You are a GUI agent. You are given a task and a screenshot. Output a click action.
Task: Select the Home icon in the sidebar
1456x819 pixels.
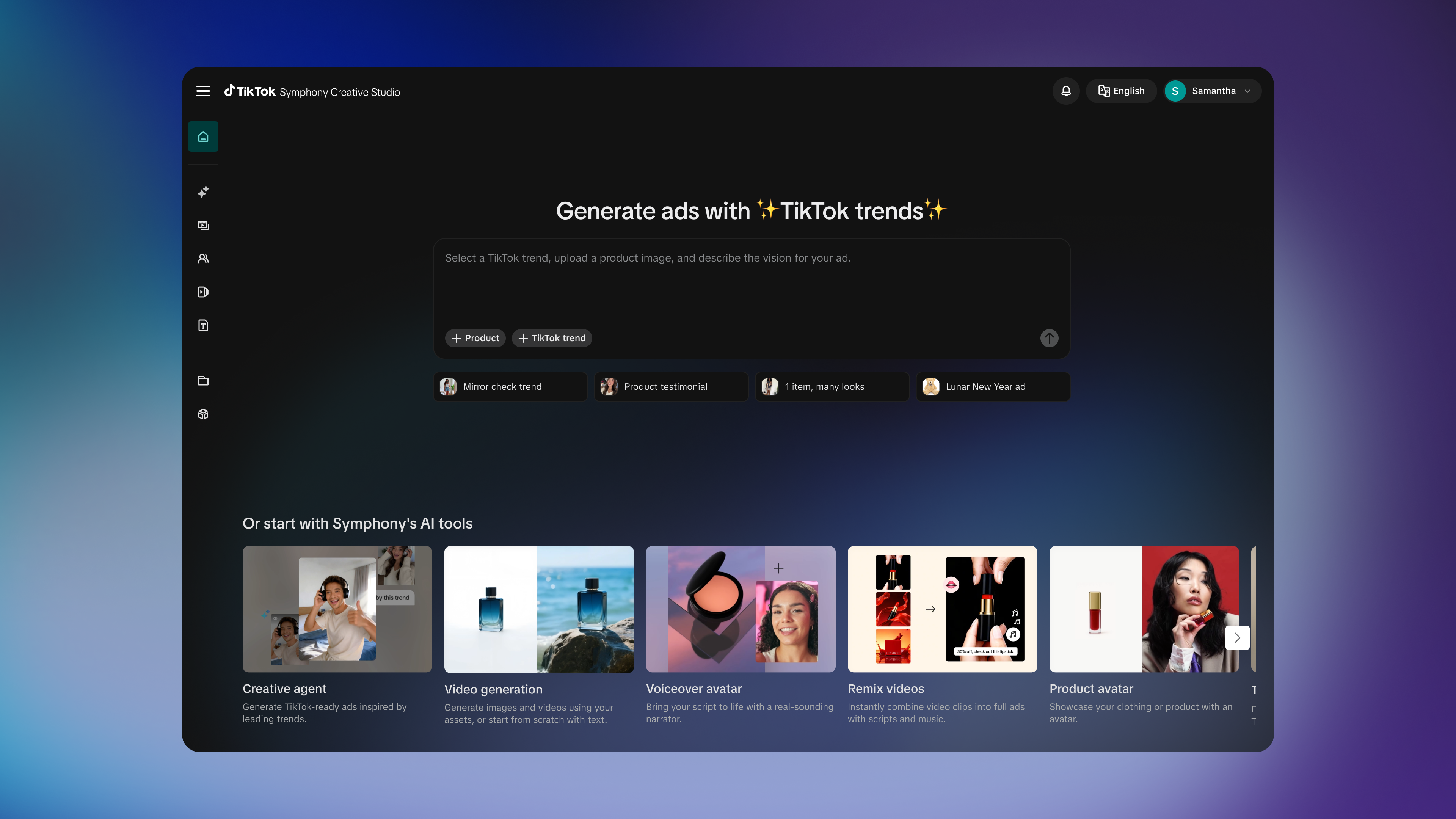pyautogui.click(x=203, y=136)
